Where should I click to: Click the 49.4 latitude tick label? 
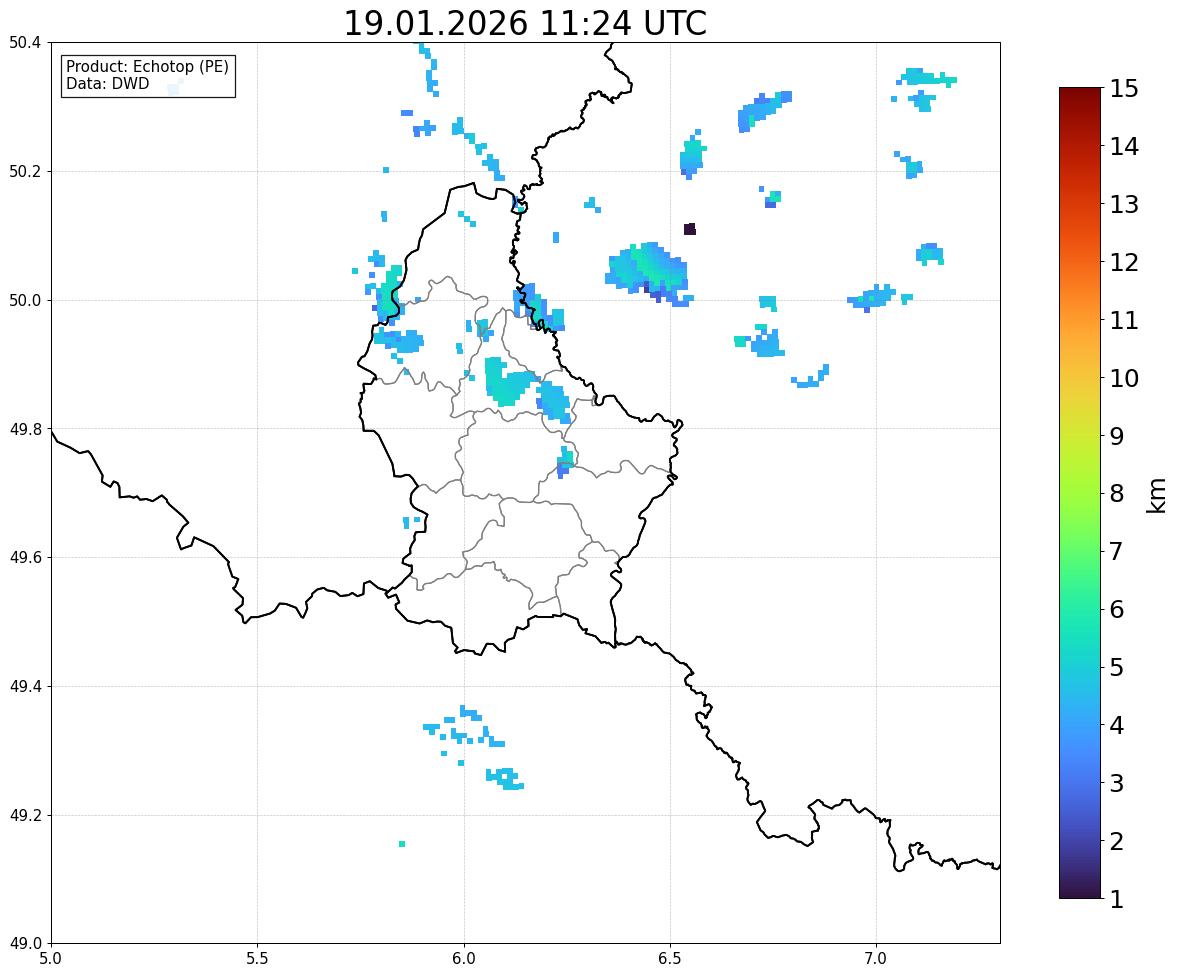coord(24,687)
